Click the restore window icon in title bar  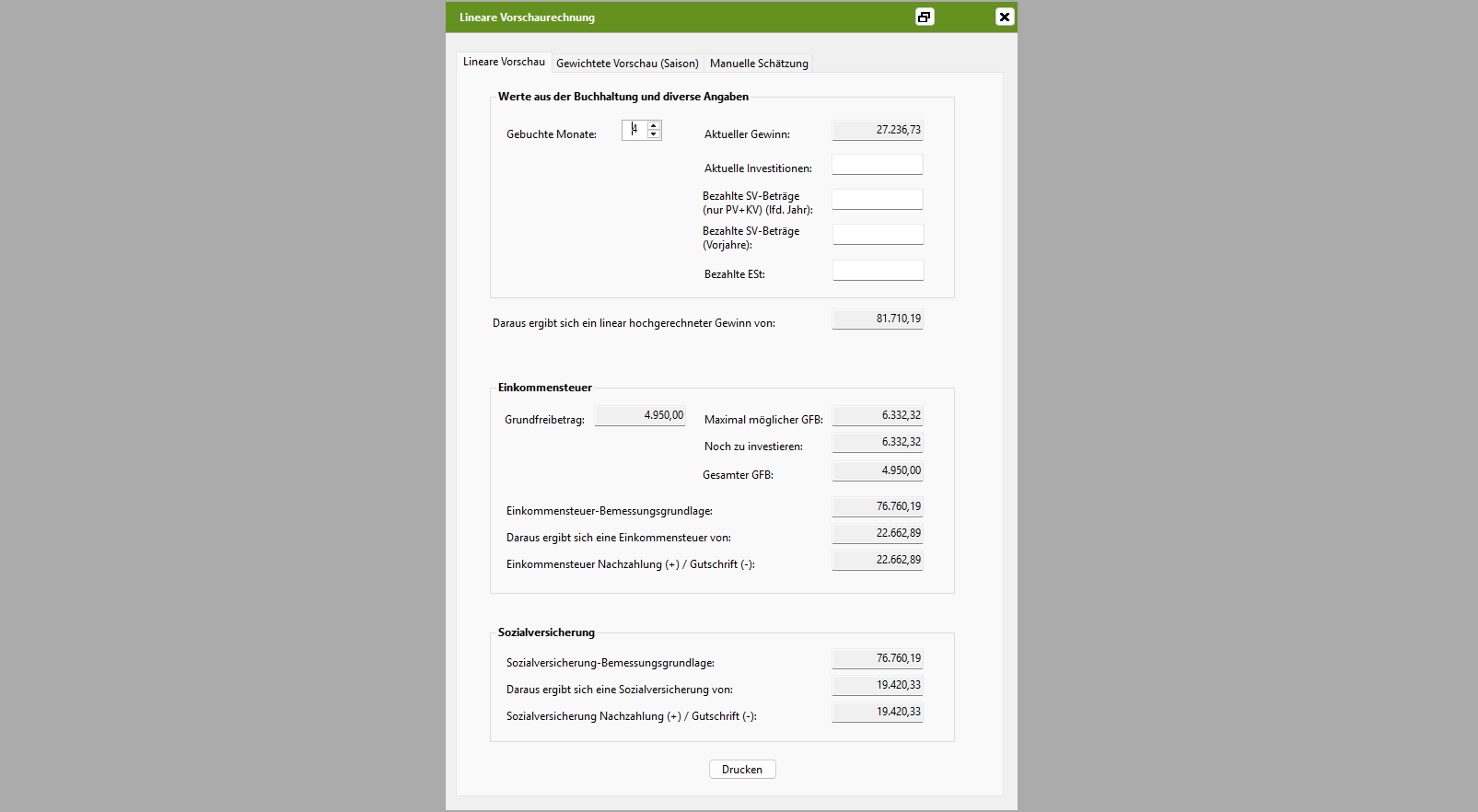(x=925, y=17)
